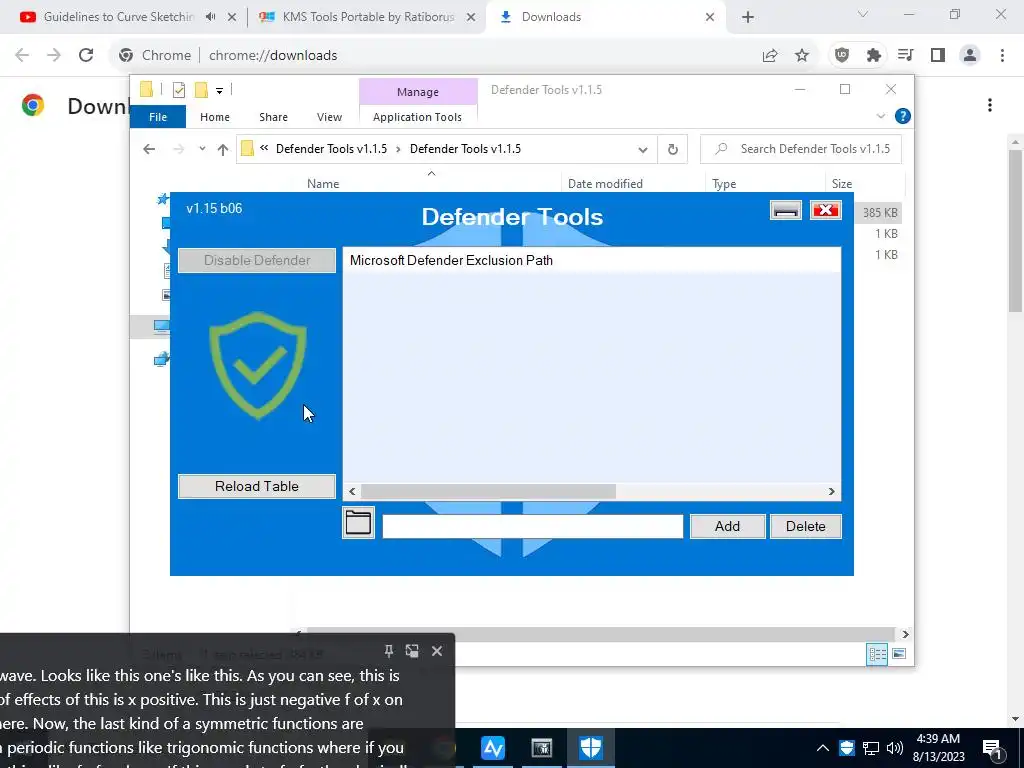Open Chrome media controls icon
Image resolution: width=1024 pixels, height=768 pixels.
click(906, 56)
